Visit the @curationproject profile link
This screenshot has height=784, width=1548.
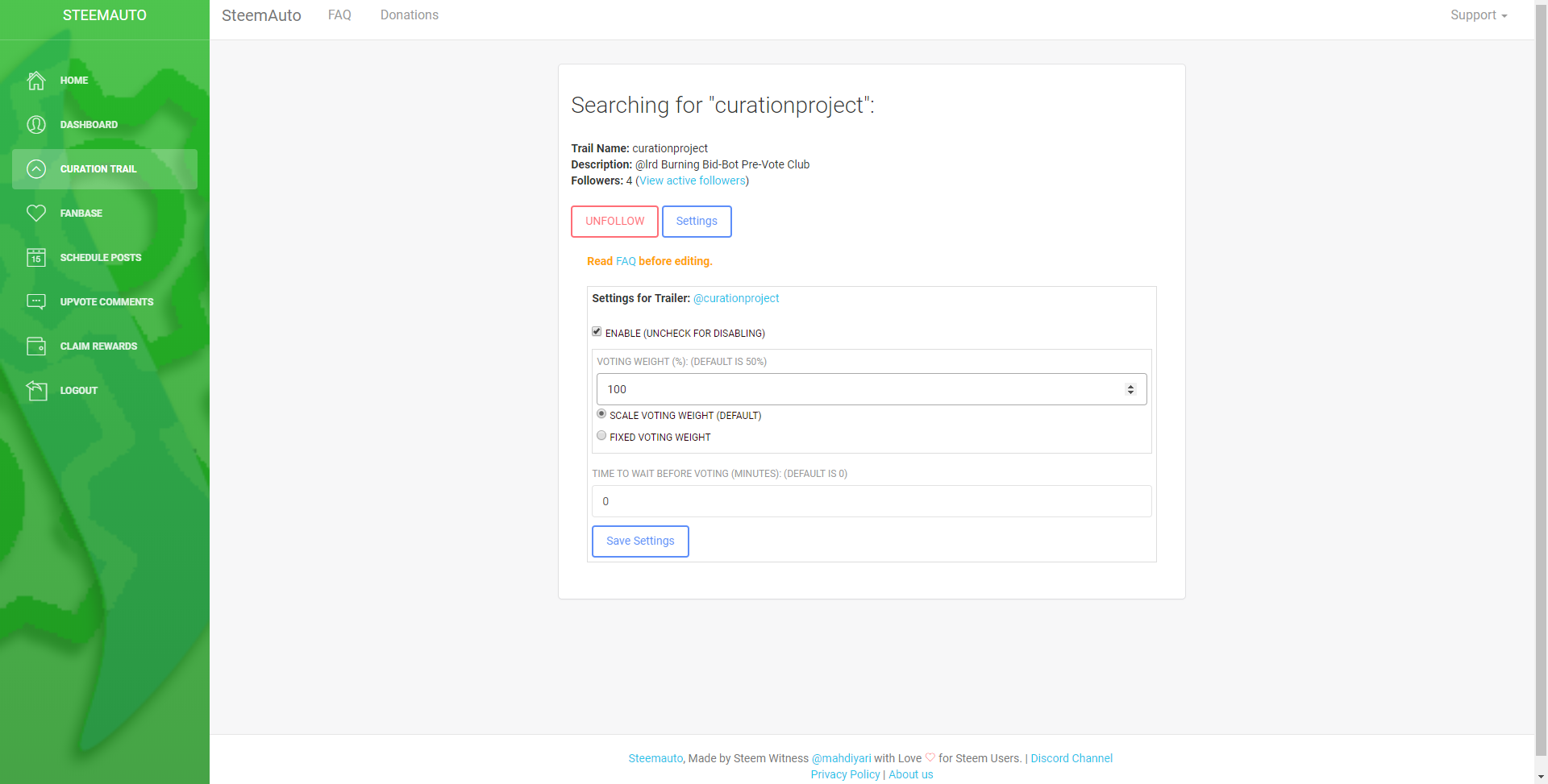click(736, 298)
